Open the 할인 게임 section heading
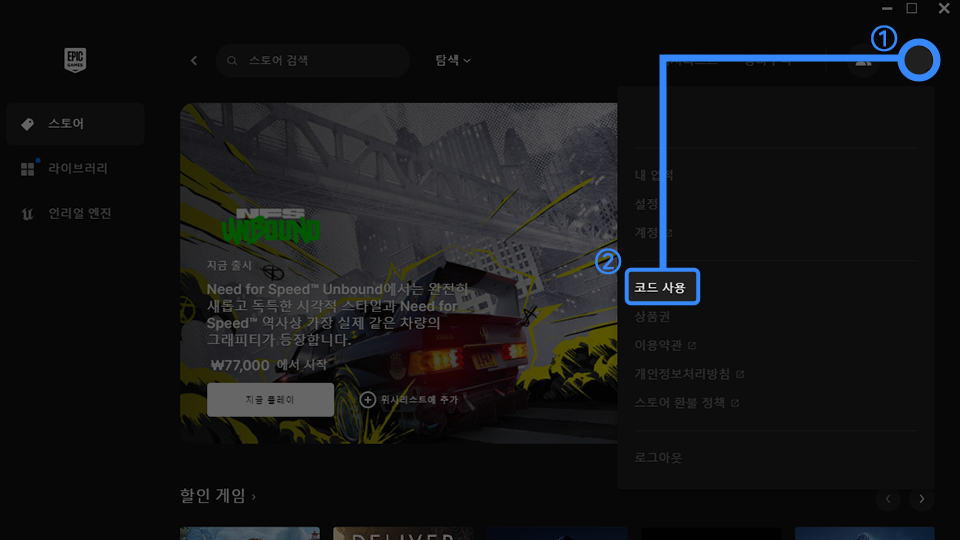 pos(217,495)
